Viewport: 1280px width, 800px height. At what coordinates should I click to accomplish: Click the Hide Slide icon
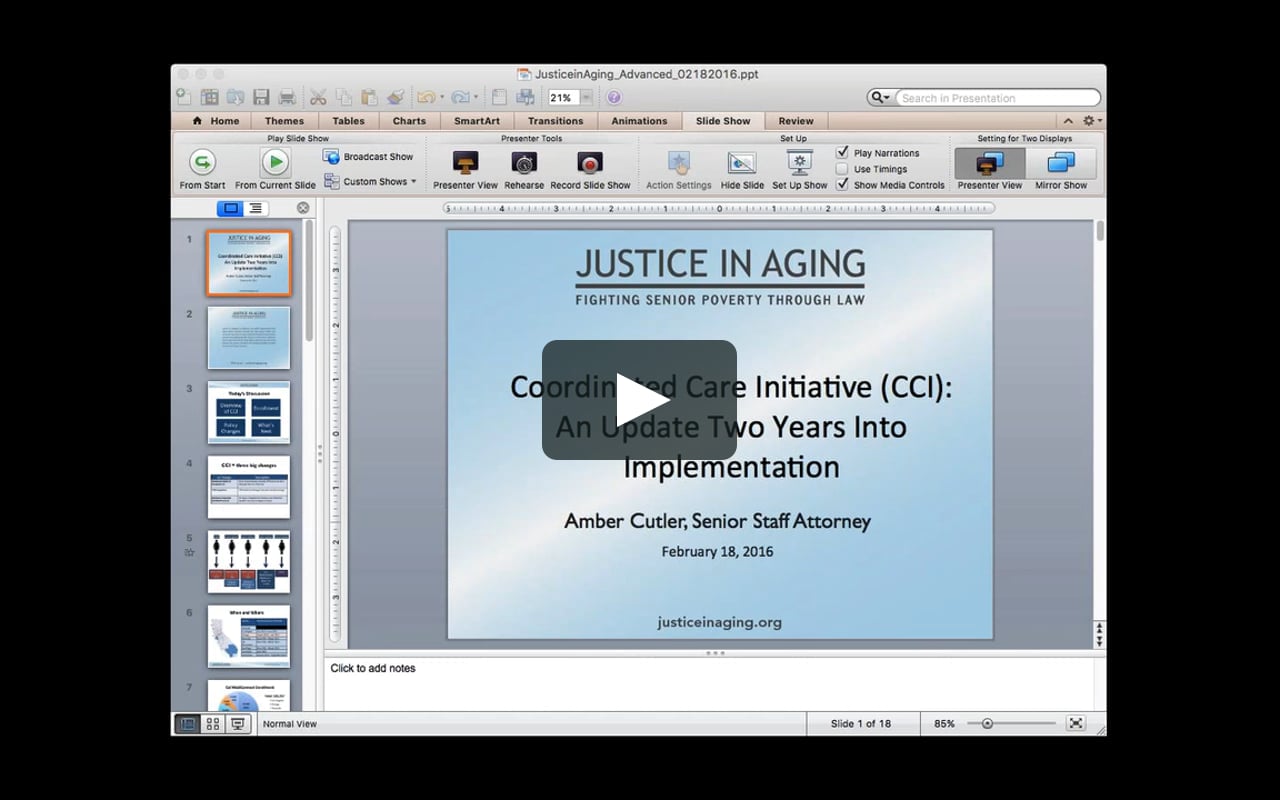click(x=742, y=169)
